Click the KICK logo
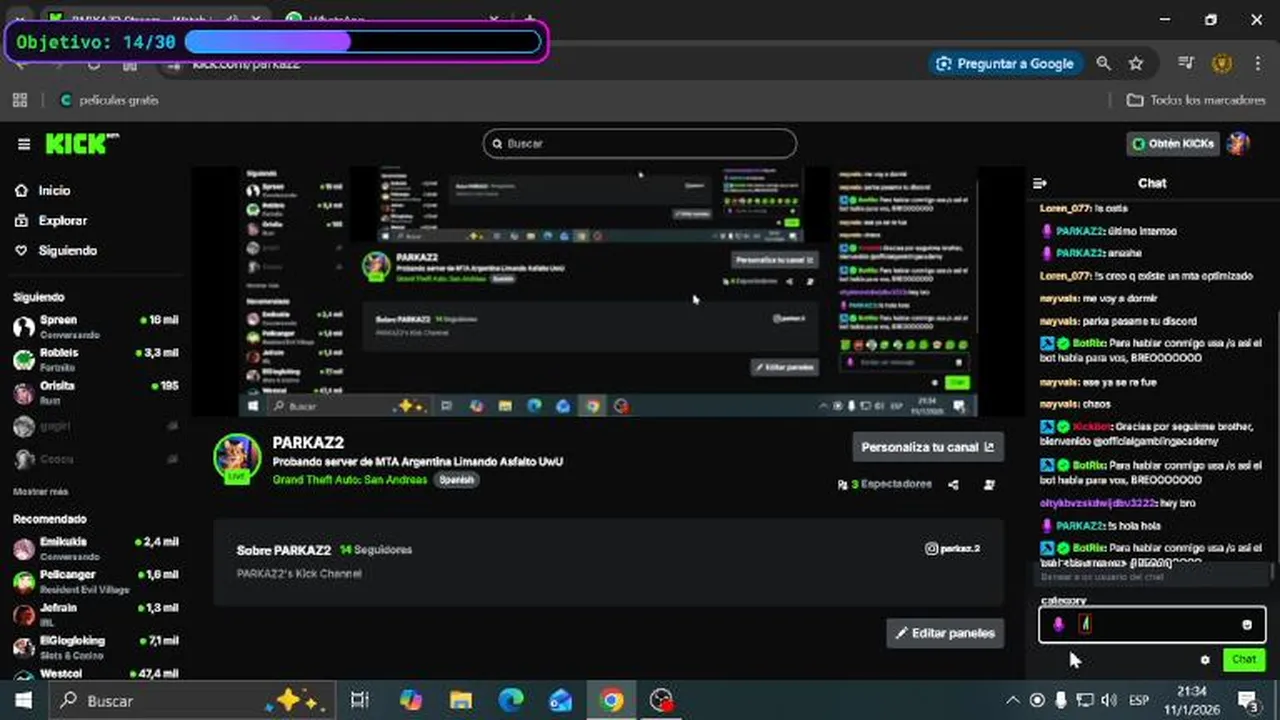The width and height of the screenshot is (1280, 720). (x=81, y=144)
